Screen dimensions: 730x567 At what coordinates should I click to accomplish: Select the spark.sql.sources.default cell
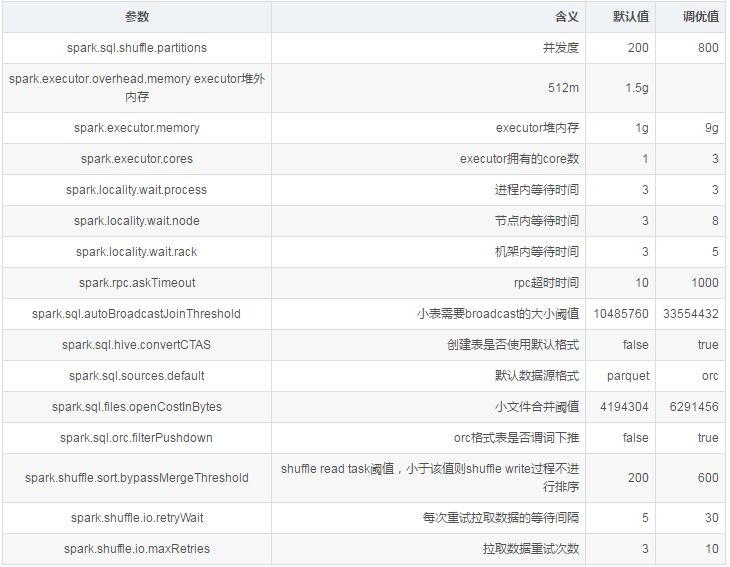coord(136,376)
